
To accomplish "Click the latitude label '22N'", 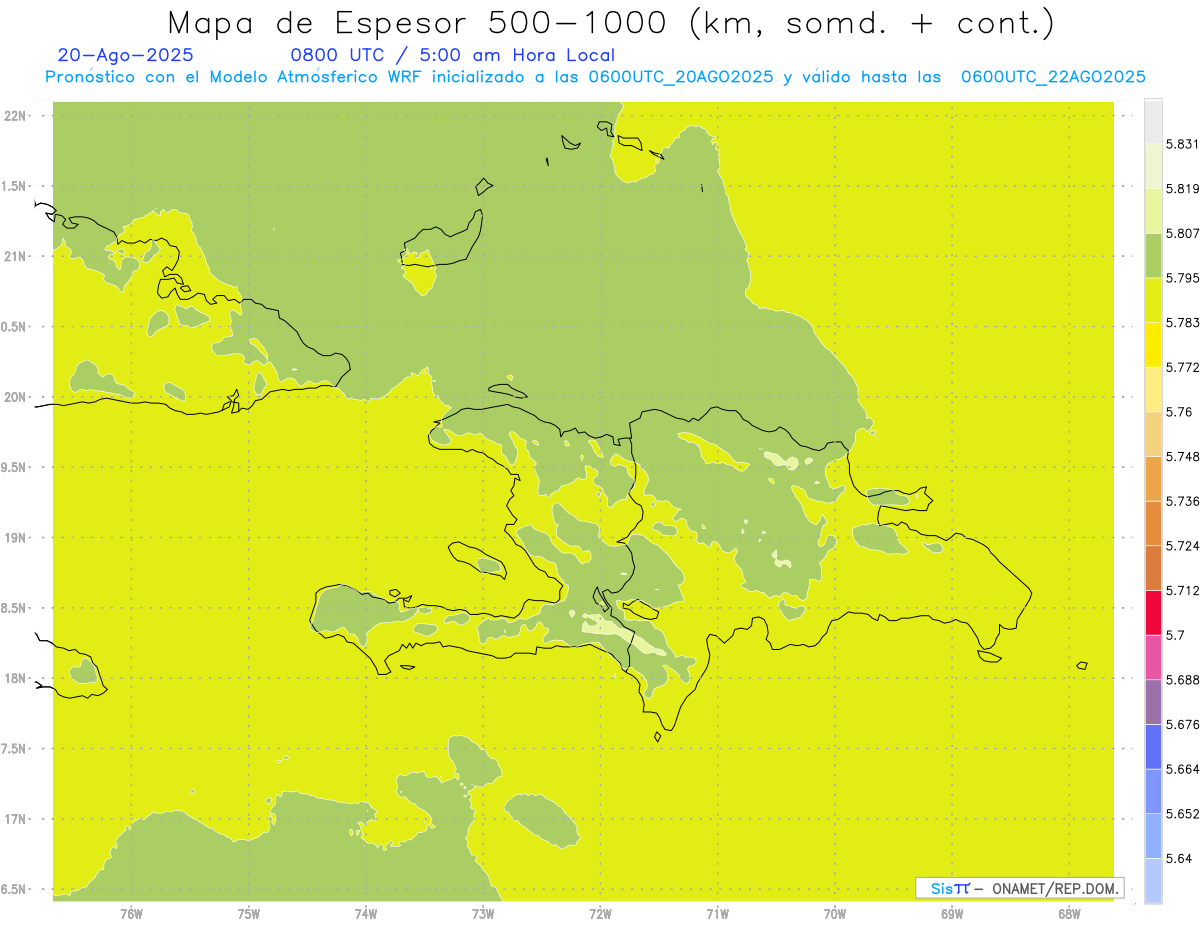I will coord(15,116).
